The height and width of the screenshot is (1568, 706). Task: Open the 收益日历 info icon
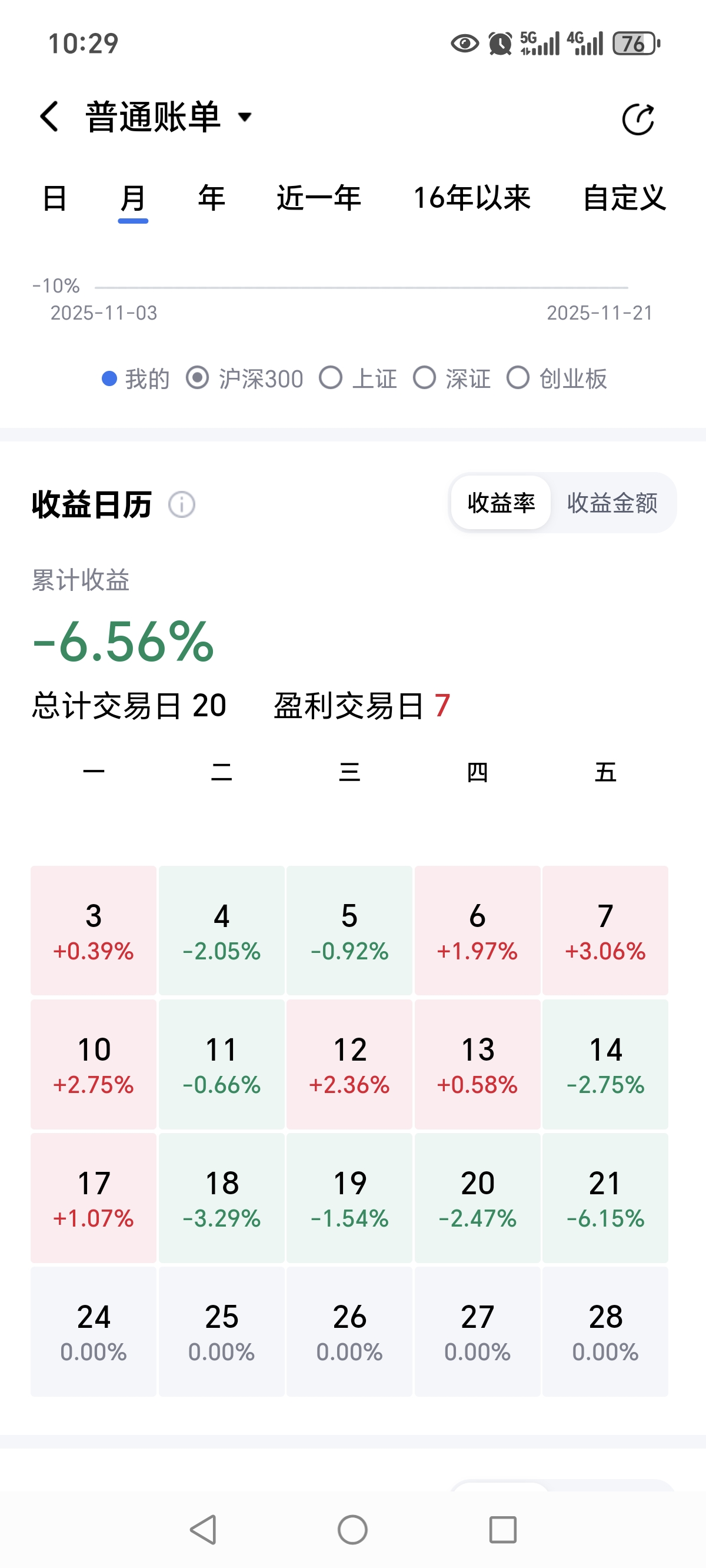tap(181, 504)
